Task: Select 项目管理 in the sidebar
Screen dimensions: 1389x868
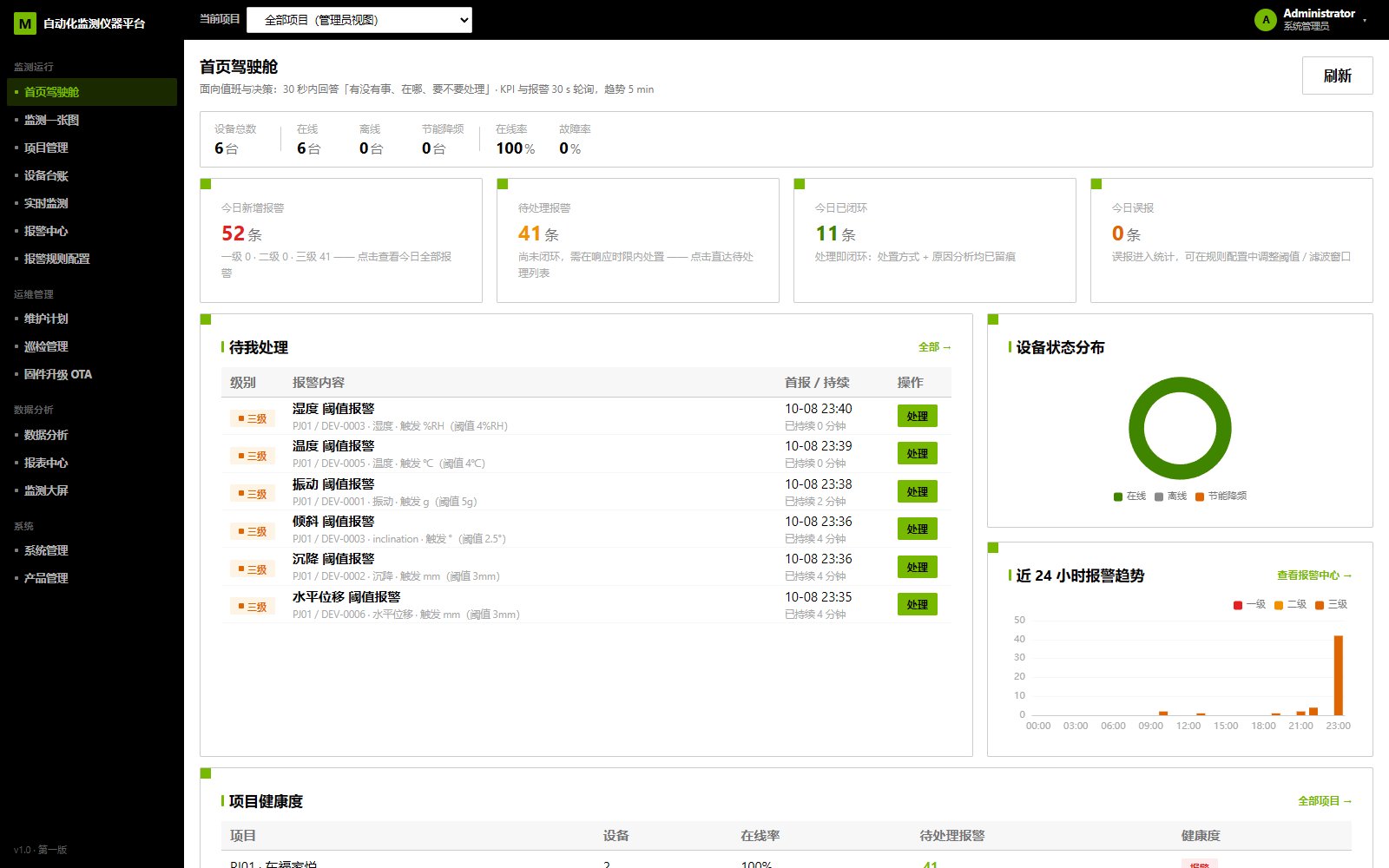Action: [92, 148]
